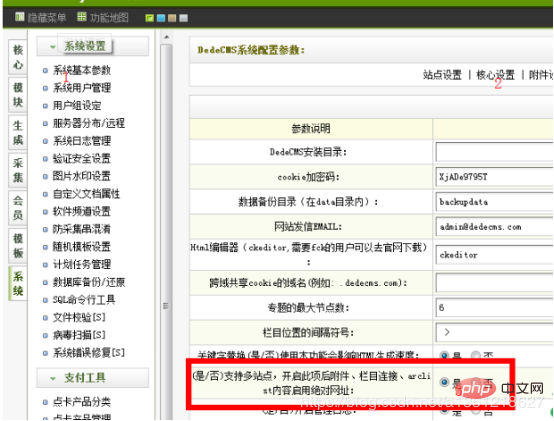Click the menu scrollbar up arrow
Viewport: 554px width, 421px height.
[167, 37]
